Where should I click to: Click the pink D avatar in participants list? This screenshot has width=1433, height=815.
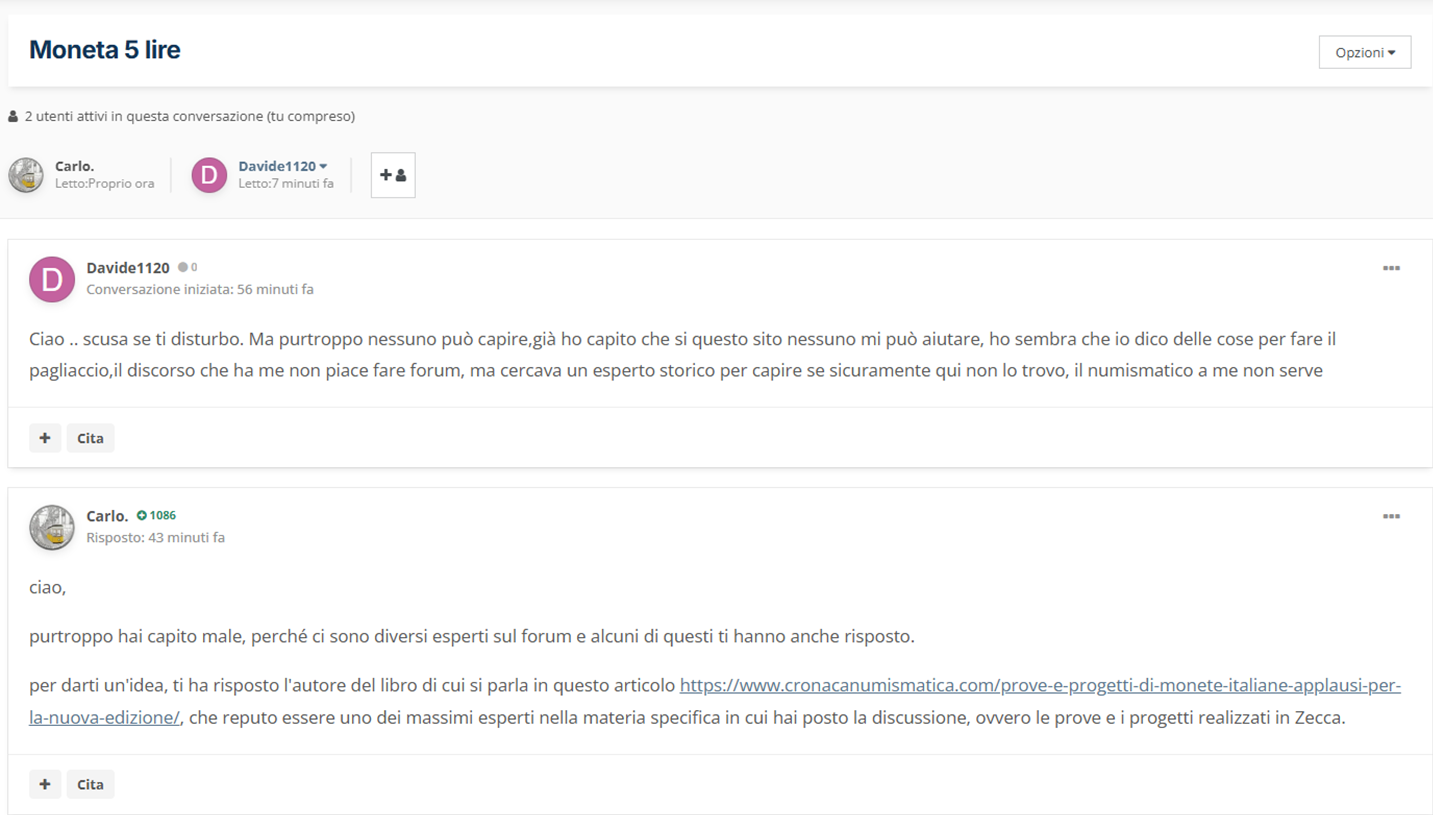(x=209, y=175)
